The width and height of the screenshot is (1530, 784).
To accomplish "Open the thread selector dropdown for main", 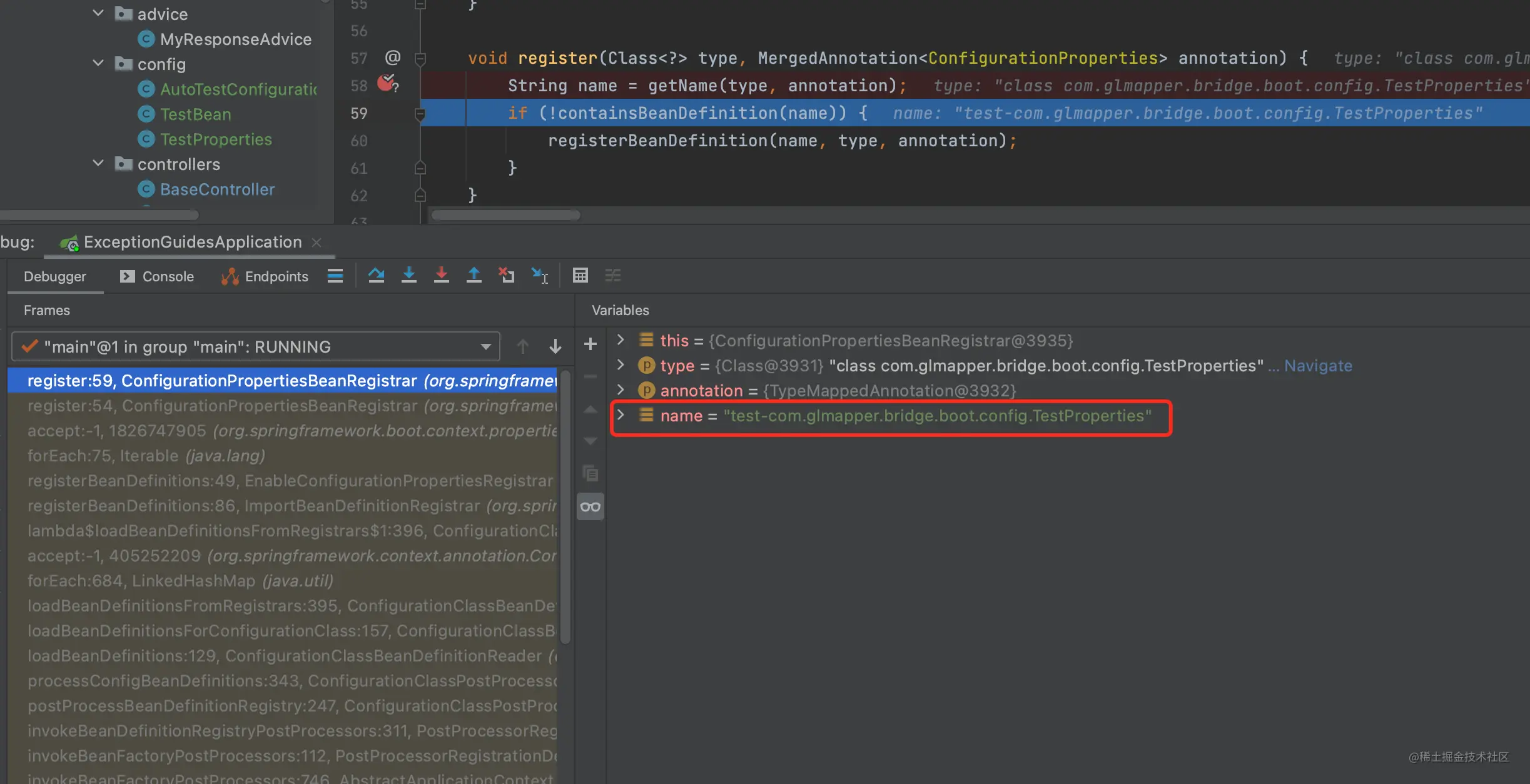I will click(x=256, y=346).
